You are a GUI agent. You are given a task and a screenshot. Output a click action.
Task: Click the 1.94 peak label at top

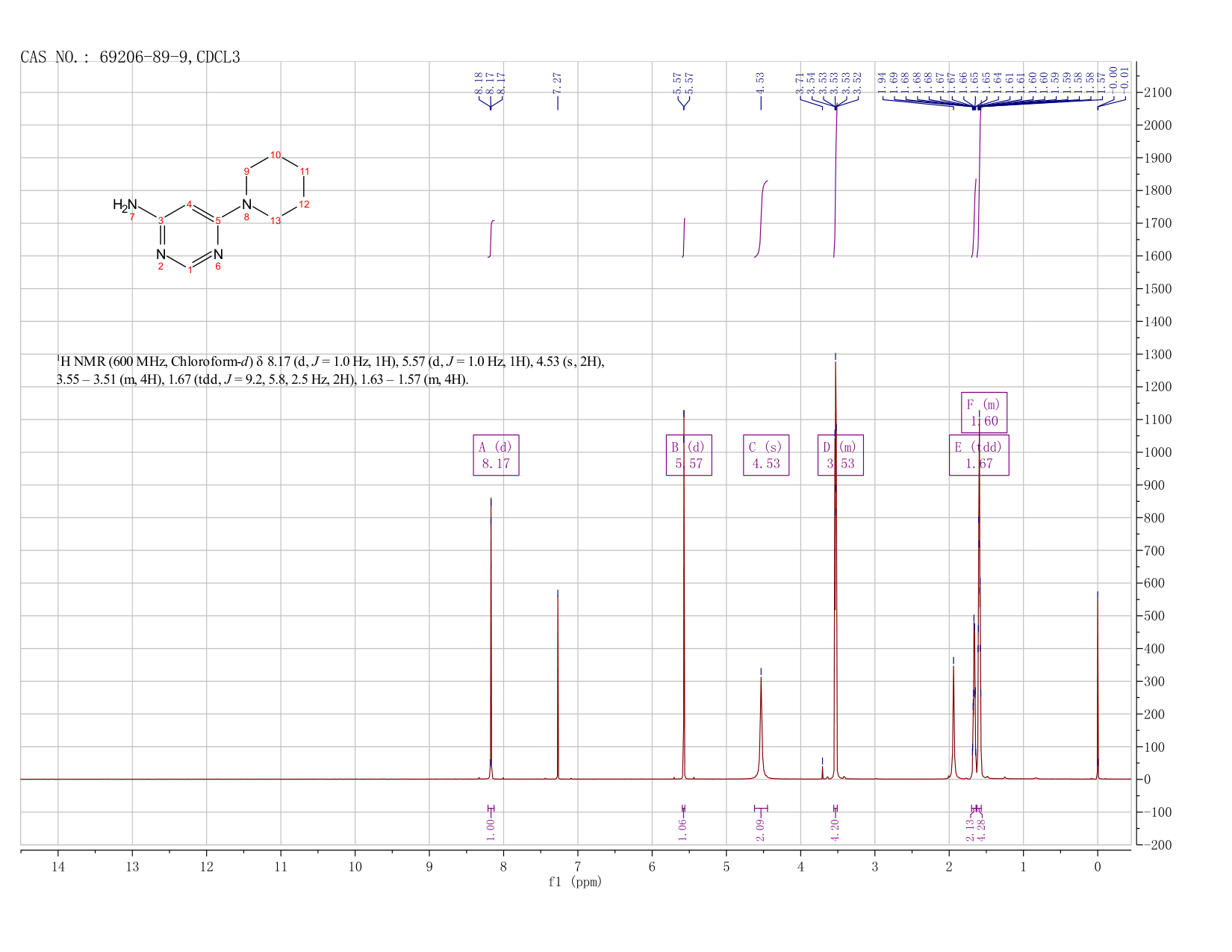tap(882, 82)
